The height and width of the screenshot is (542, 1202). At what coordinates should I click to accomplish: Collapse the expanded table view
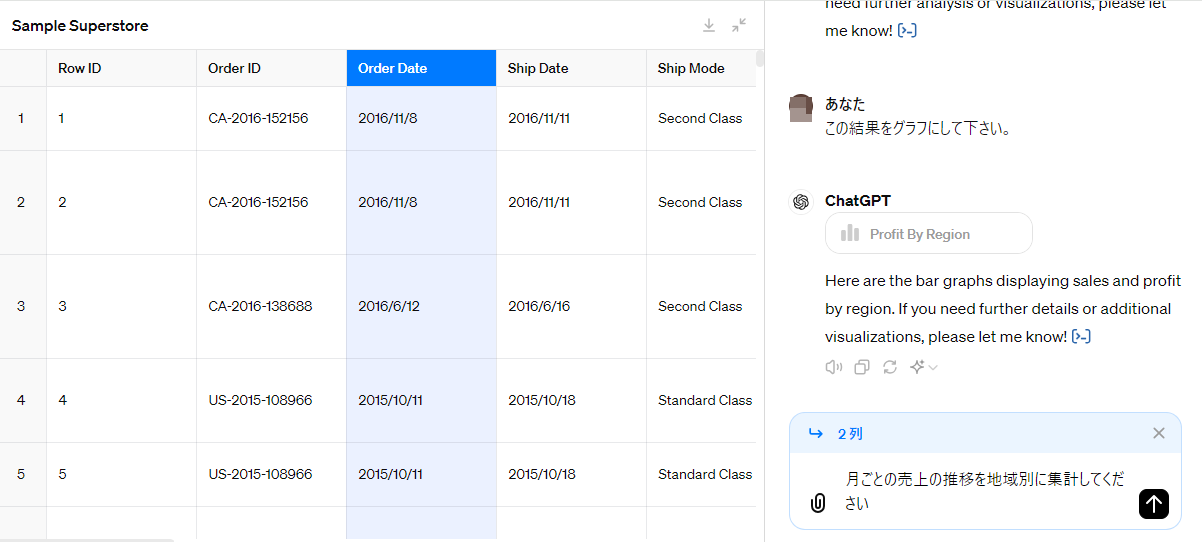coord(739,25)
